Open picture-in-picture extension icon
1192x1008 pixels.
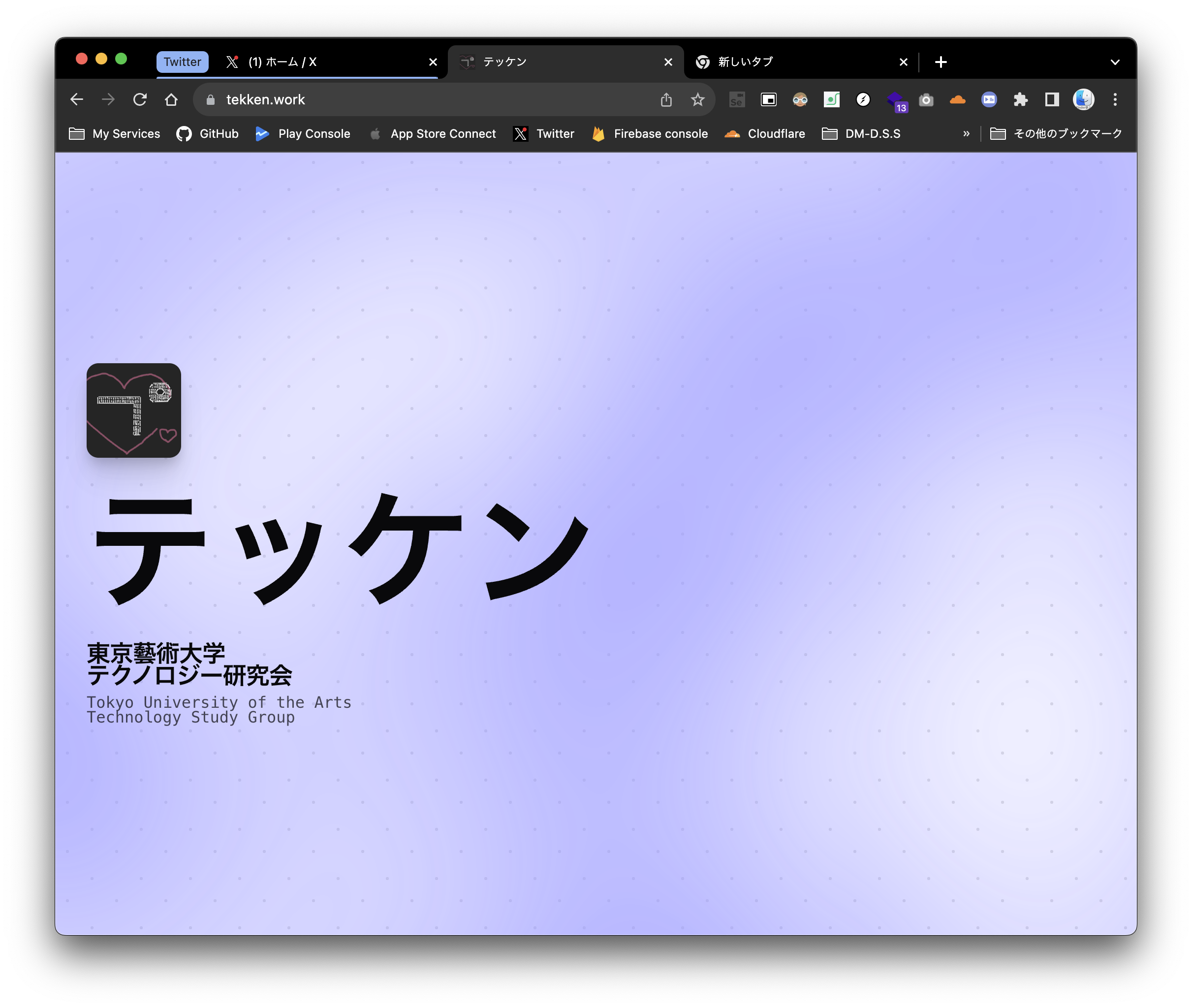(x=769, y=100)
